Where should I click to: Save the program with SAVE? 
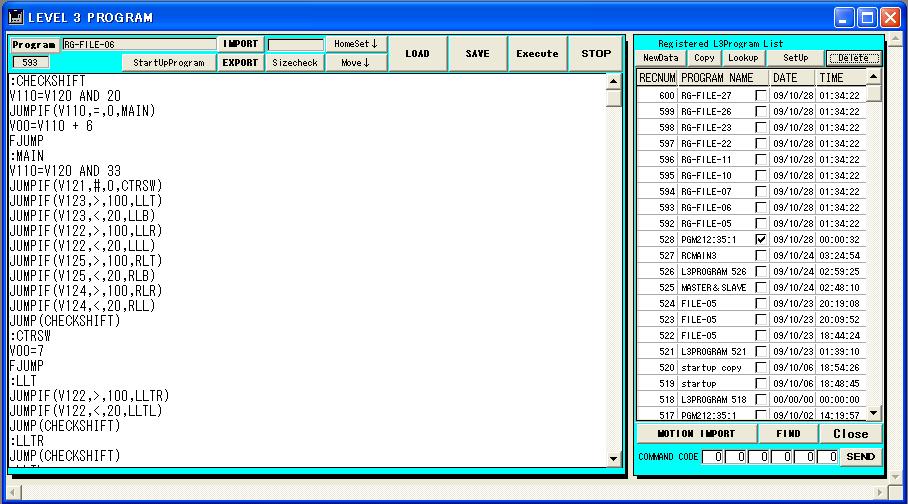(477, 53)
